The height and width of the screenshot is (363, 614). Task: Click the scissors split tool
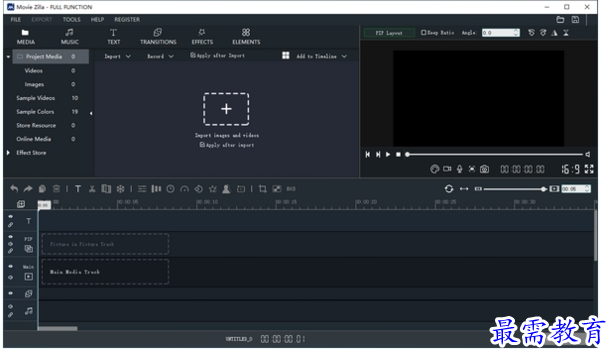[92, 189]
